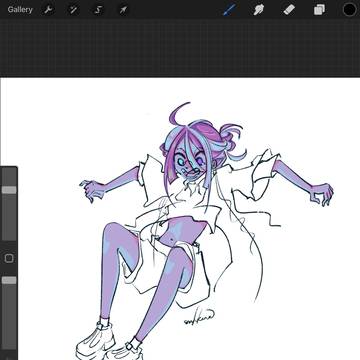Return to the Gallery

click(x=20, y=10)
